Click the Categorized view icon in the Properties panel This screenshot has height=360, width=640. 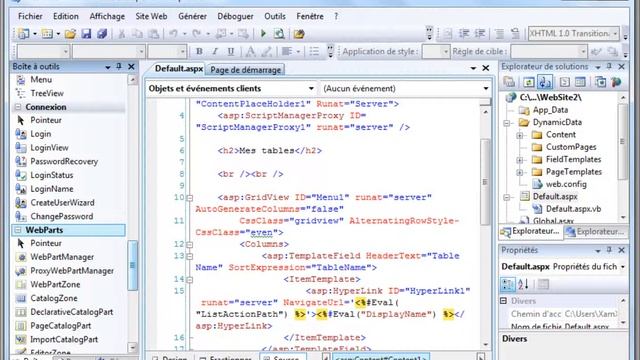[x=508, y=284]
